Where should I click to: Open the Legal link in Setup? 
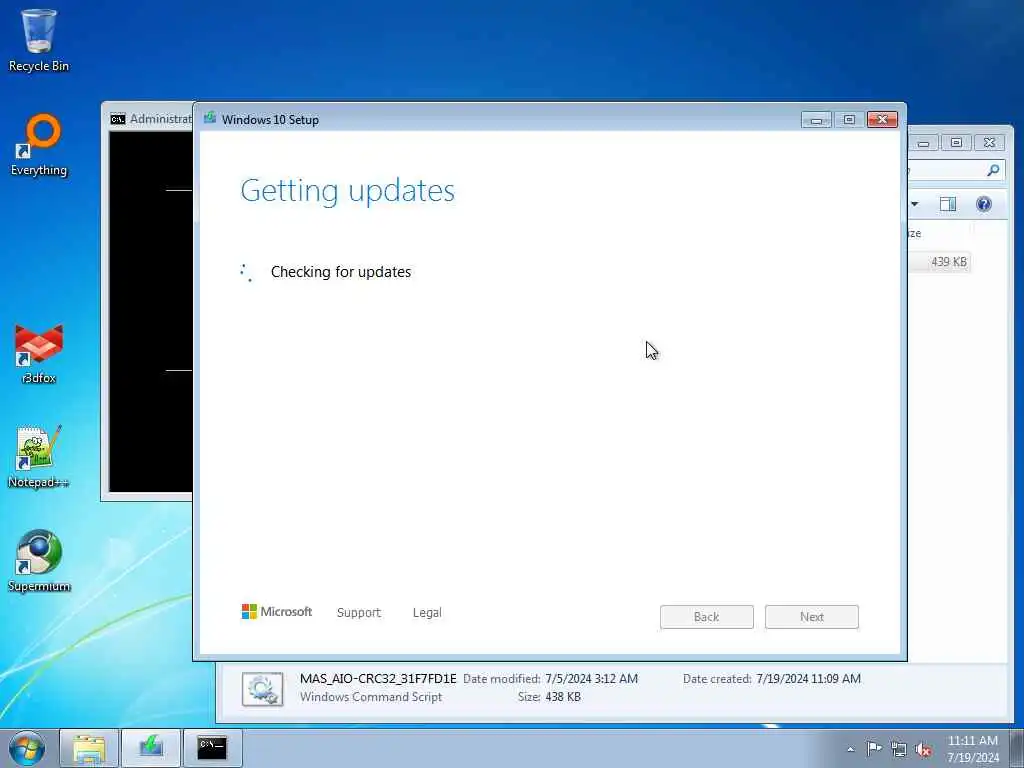click(x=427, y=613)
